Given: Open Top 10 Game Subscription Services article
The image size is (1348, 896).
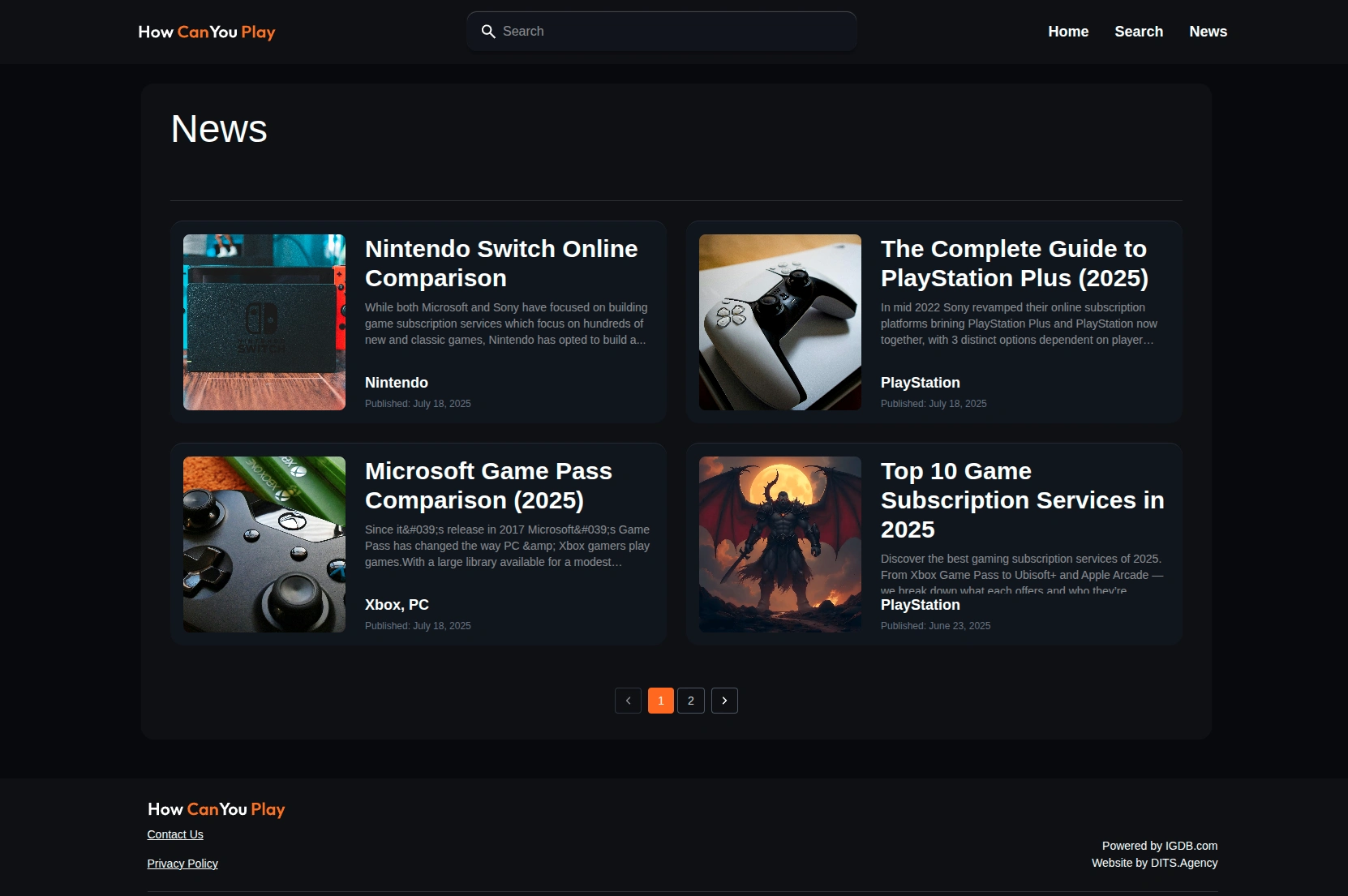Looking at the screenshot, I should point(1023,500).
